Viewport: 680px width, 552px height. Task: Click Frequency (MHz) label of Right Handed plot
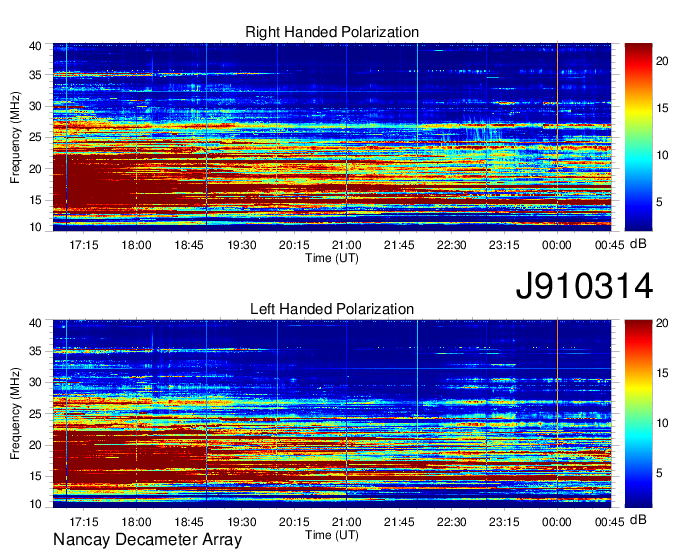coord(15,137)
